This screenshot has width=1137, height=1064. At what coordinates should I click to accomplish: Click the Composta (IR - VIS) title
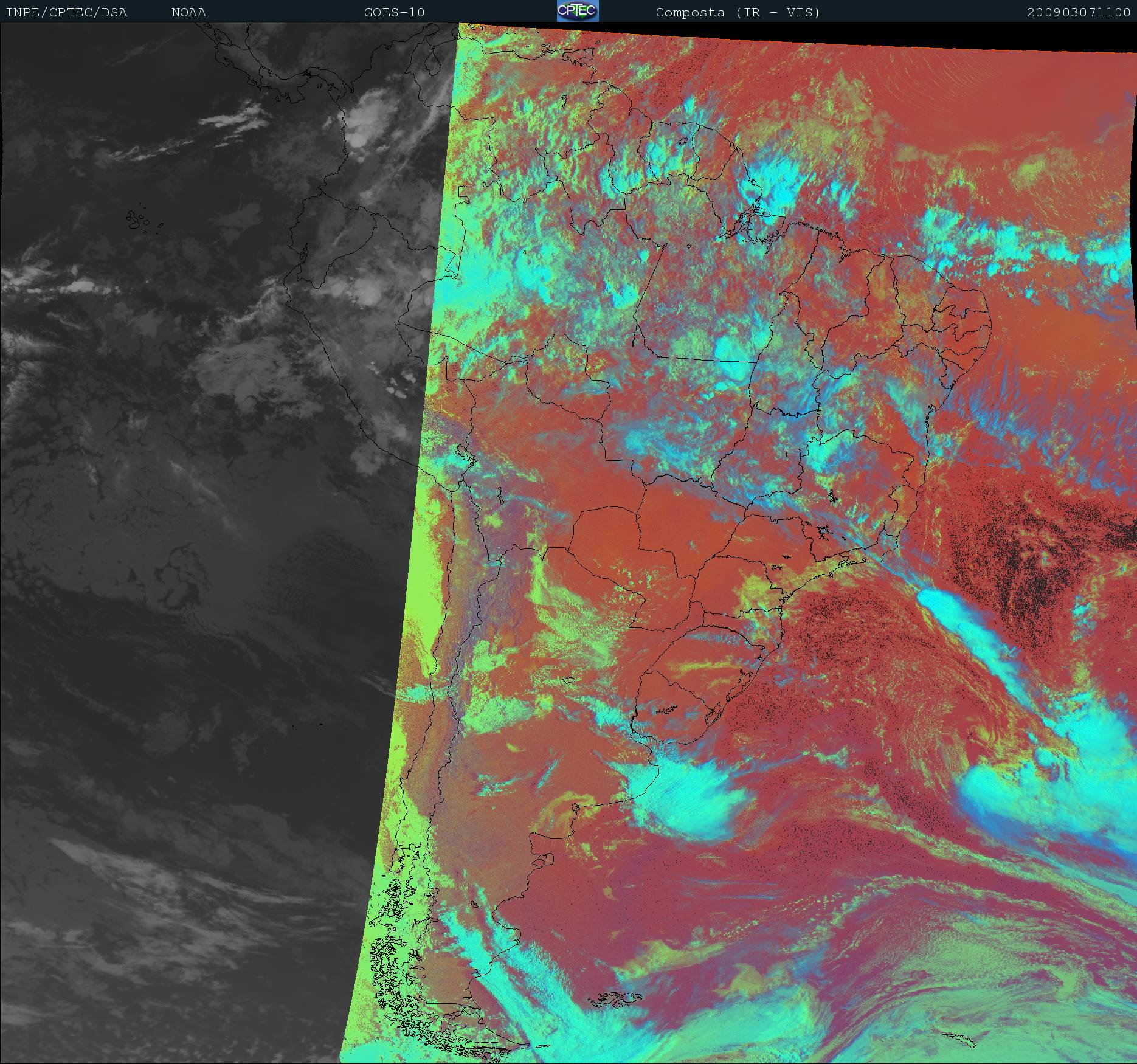click(x=738, y=12)
